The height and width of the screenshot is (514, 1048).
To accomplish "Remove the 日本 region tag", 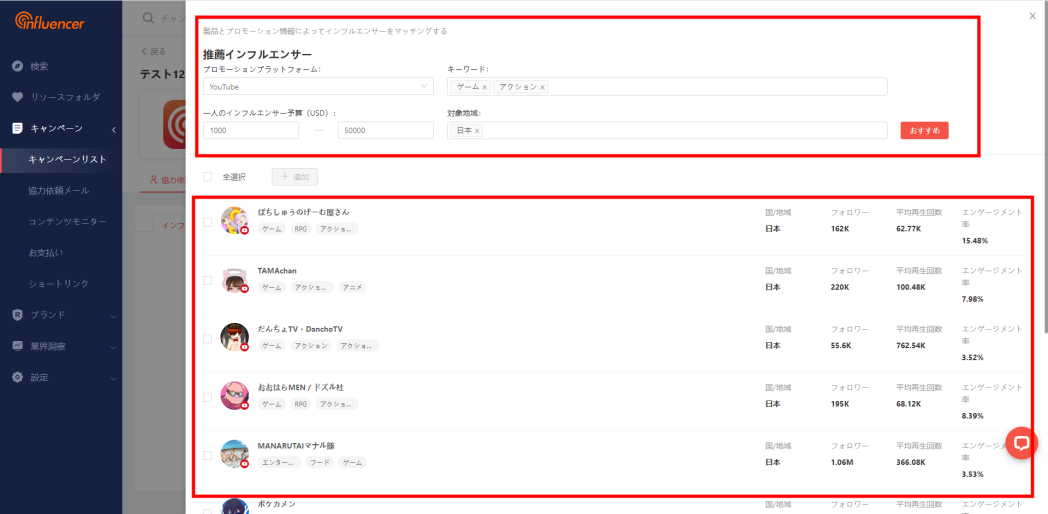I will pyautogui.click(x=477, y=131).
